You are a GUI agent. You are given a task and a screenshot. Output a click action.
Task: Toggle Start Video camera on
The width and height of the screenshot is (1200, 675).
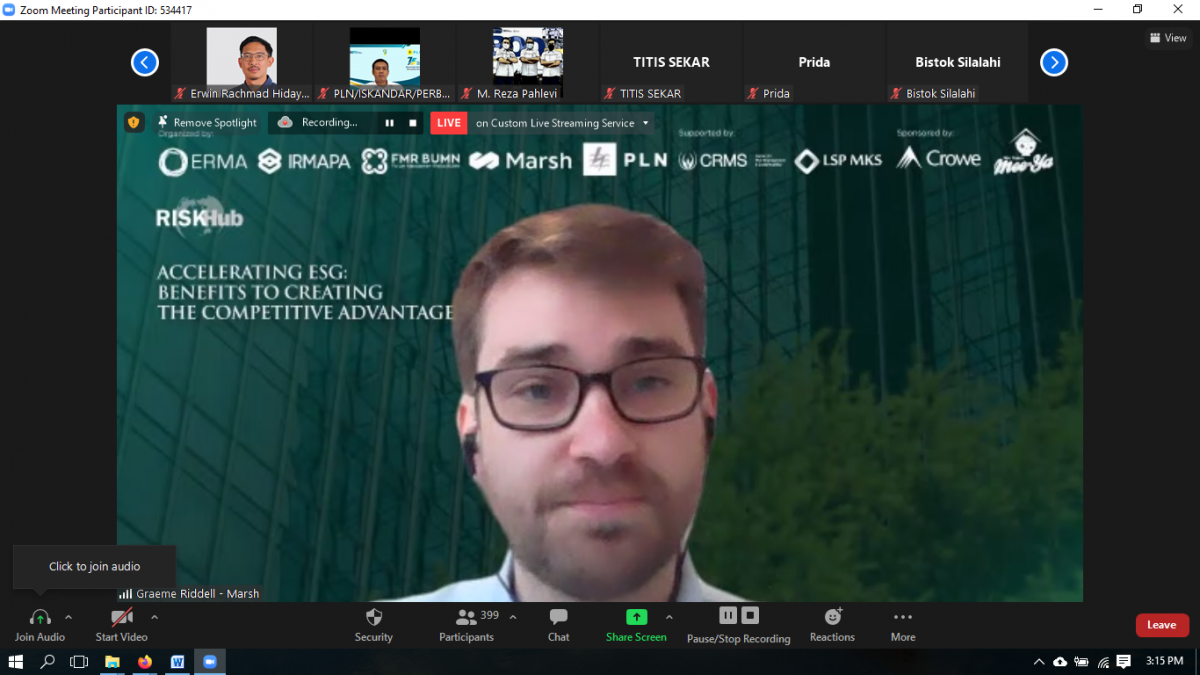click(x=121, y=618)
